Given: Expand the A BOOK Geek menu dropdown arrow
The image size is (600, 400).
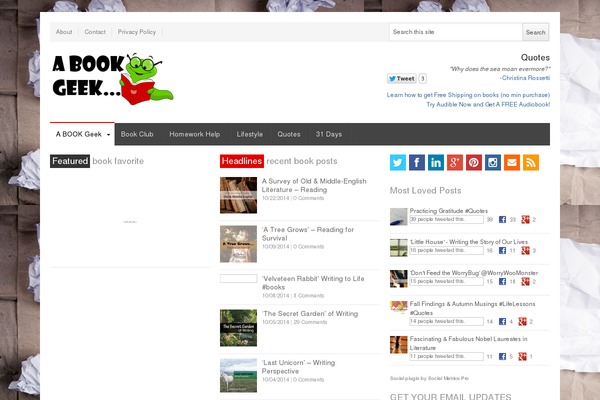Looking at the screenshot, I should 108,135.
